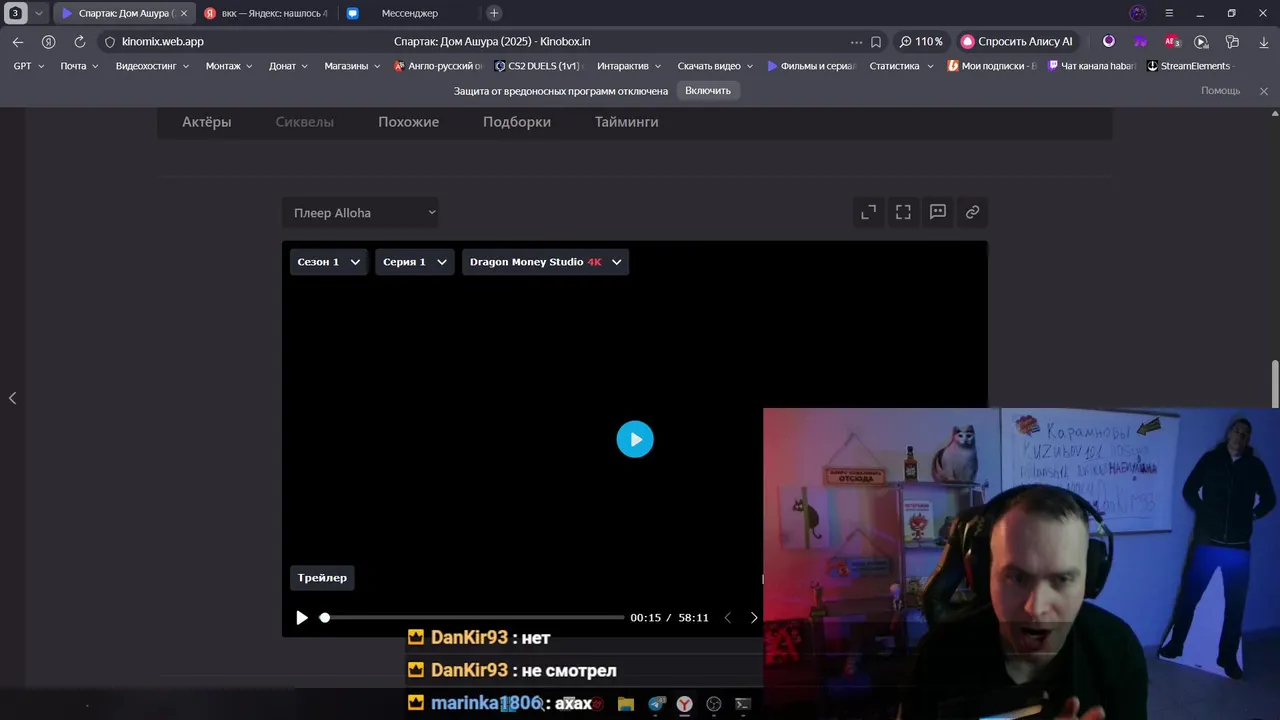This screenshot has width=1280, height=720.
Task: Go to the next episode with right arrow
Action: (x=754, y=618)
